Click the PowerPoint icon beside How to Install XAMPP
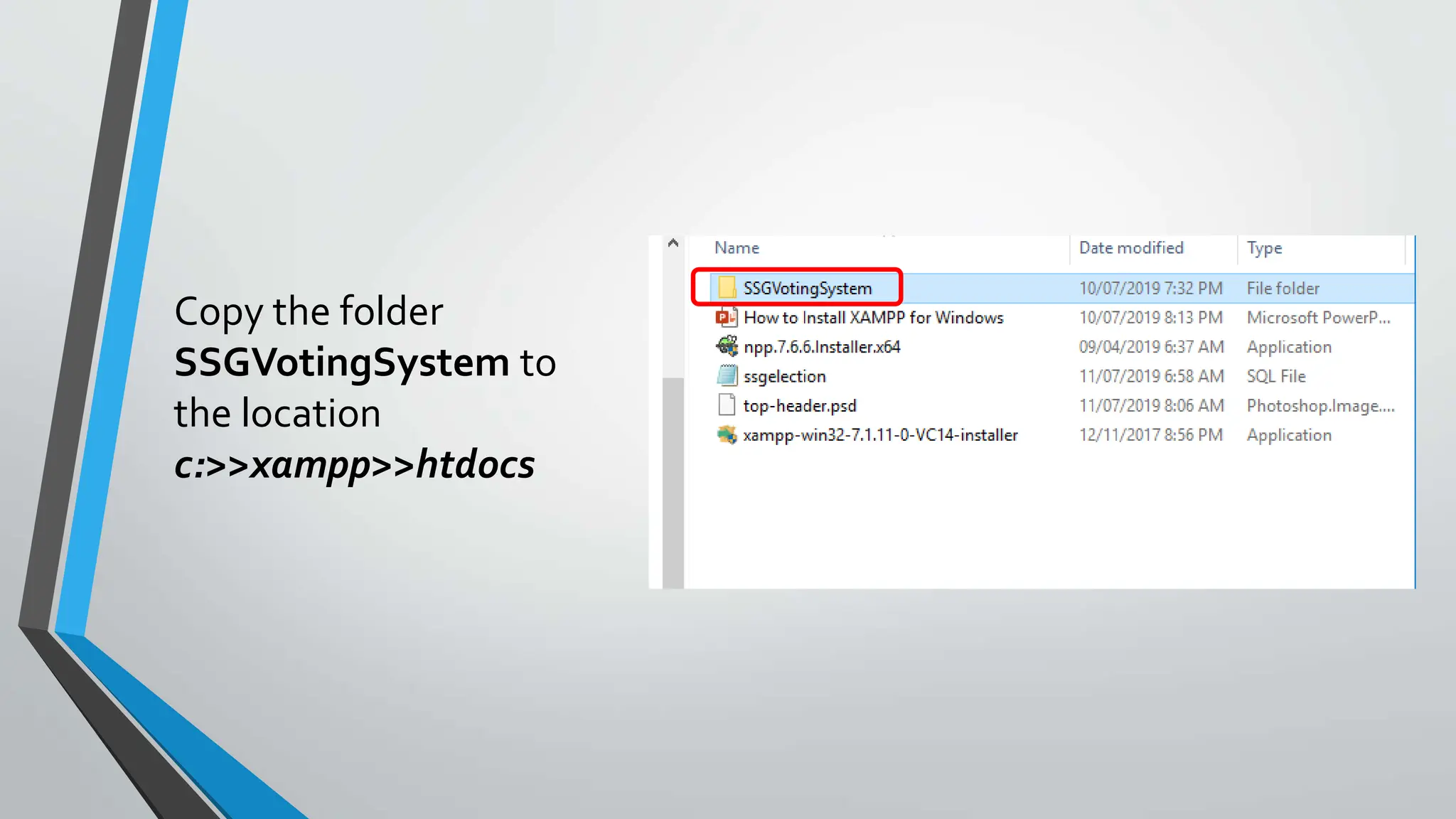This screenshot has width=1456, height=819. [x=726, y=317]
